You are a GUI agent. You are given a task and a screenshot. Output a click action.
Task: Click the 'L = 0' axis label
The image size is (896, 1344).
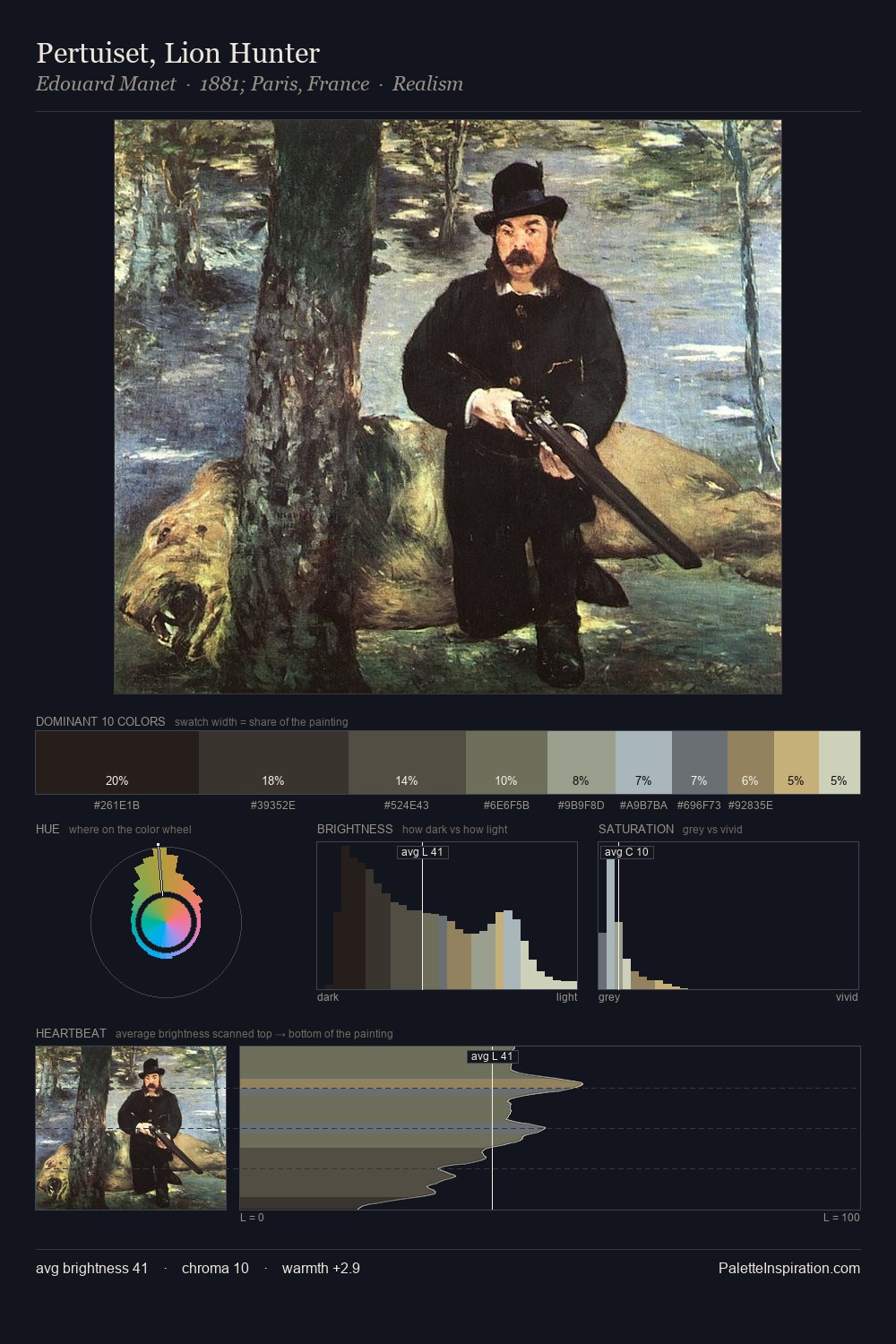[x=252, y=1218]
